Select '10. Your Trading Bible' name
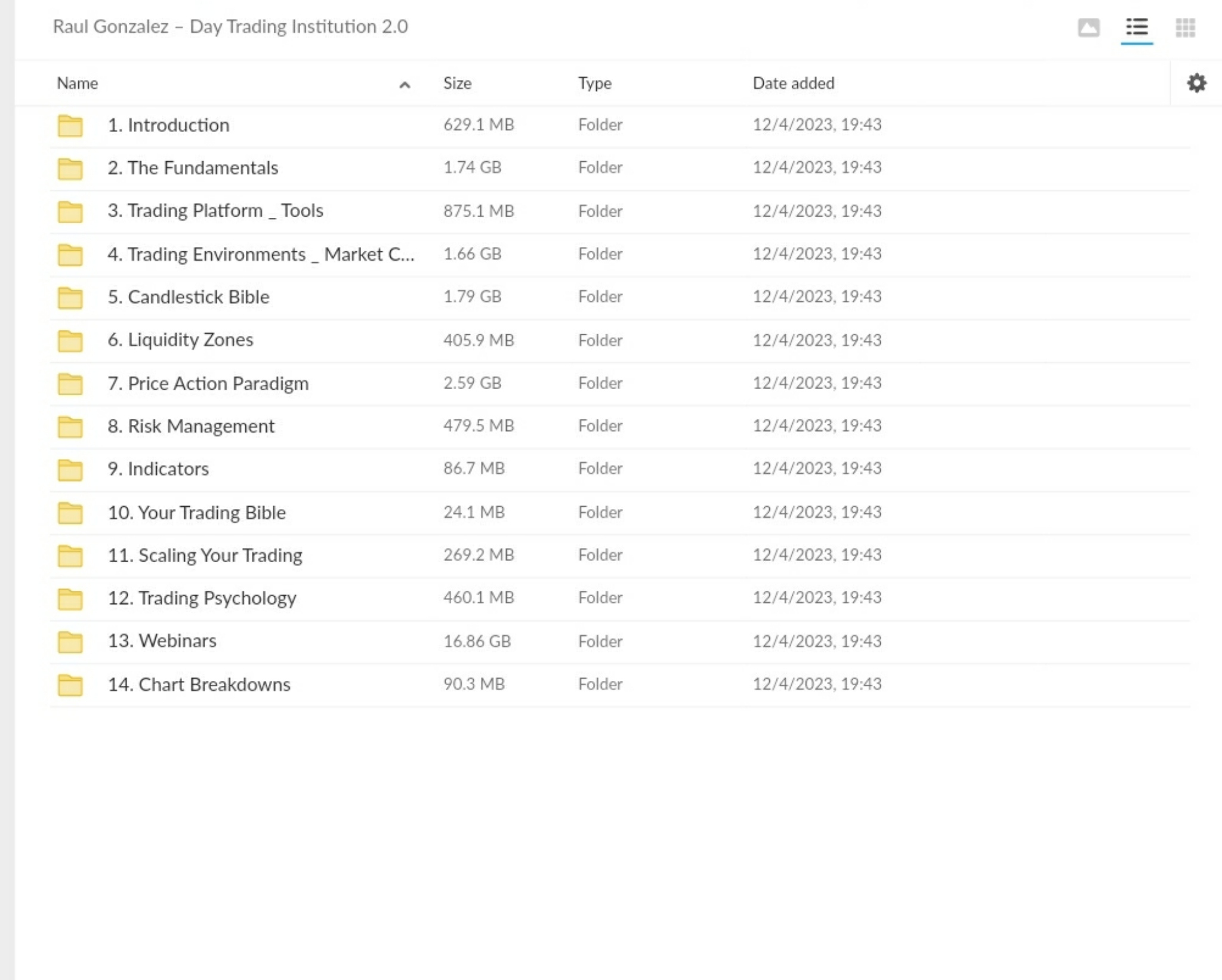Viewport: 1222px width, 980px height. coord(196,513)
